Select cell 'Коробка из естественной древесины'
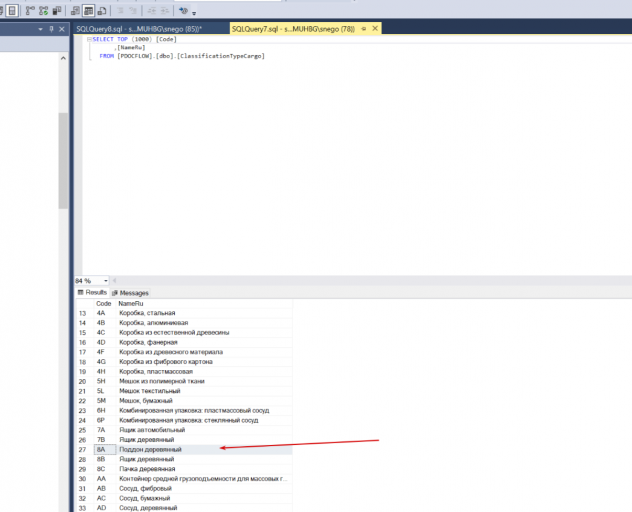Screen dimensions: 632x512 (x=204, y=333)
